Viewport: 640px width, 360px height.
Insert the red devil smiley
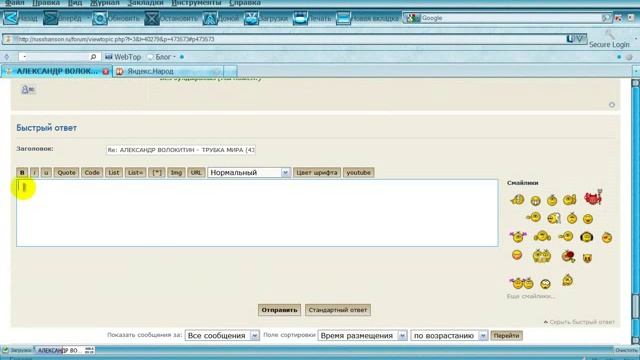tap(593, 198)
